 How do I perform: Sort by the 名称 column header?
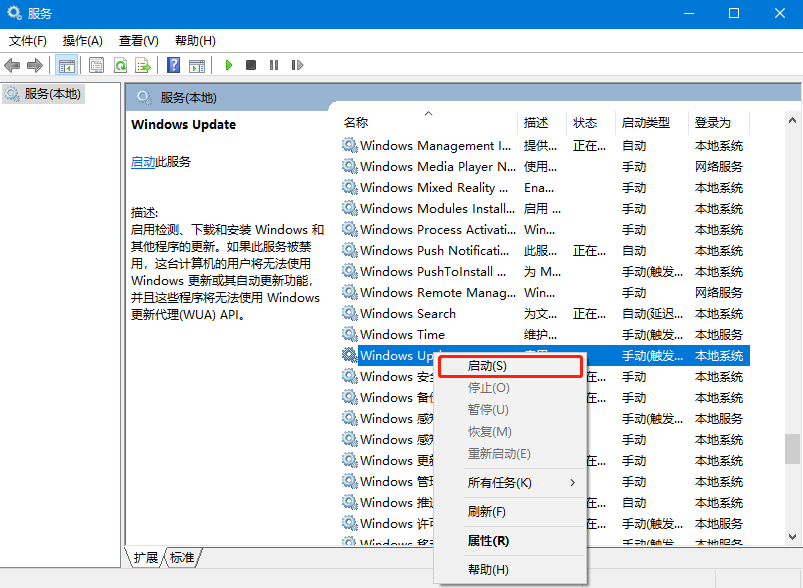point(429,122)
